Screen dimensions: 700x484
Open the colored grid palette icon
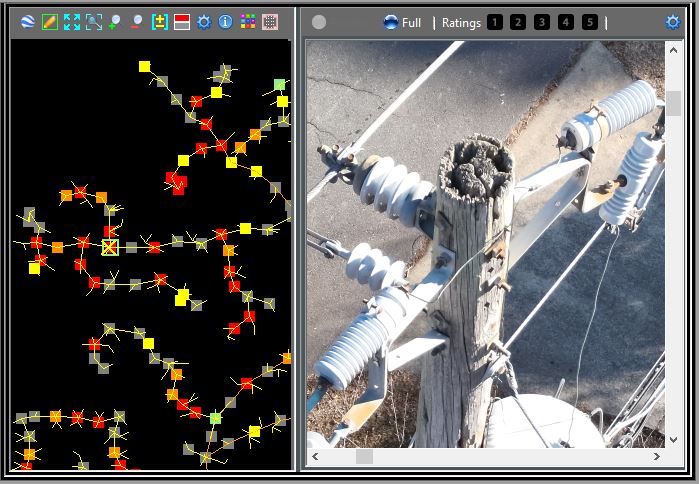coord(248,22)
